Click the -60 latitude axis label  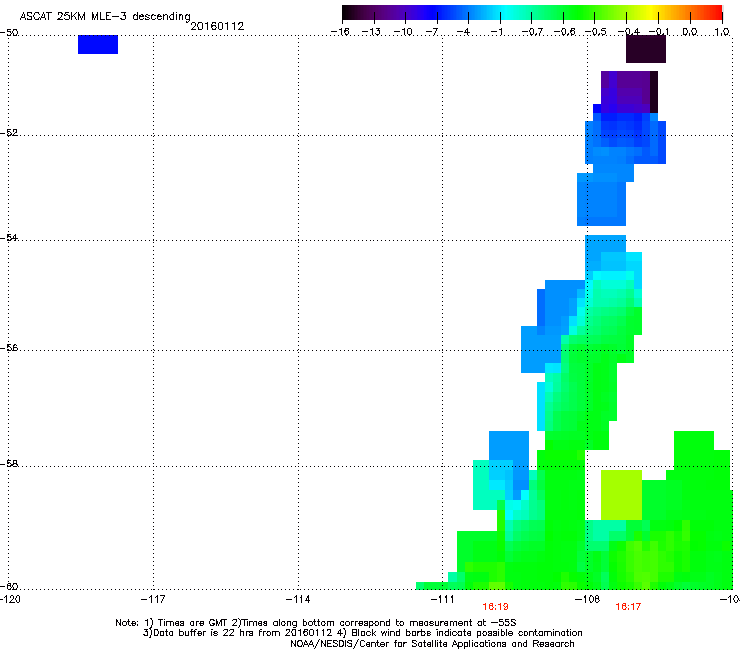[9, 587]
